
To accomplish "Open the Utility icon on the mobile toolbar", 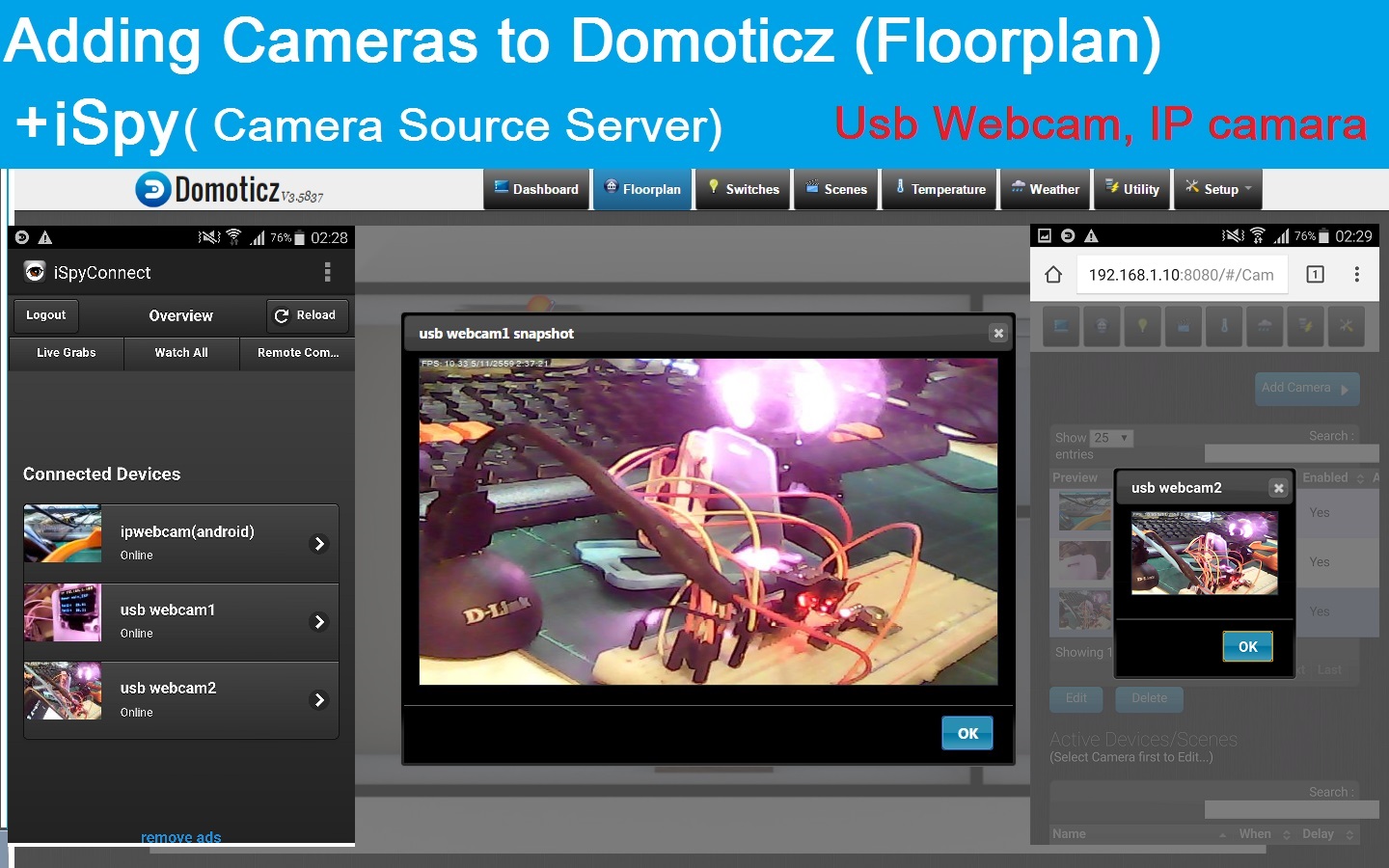I will [1306, 326].
